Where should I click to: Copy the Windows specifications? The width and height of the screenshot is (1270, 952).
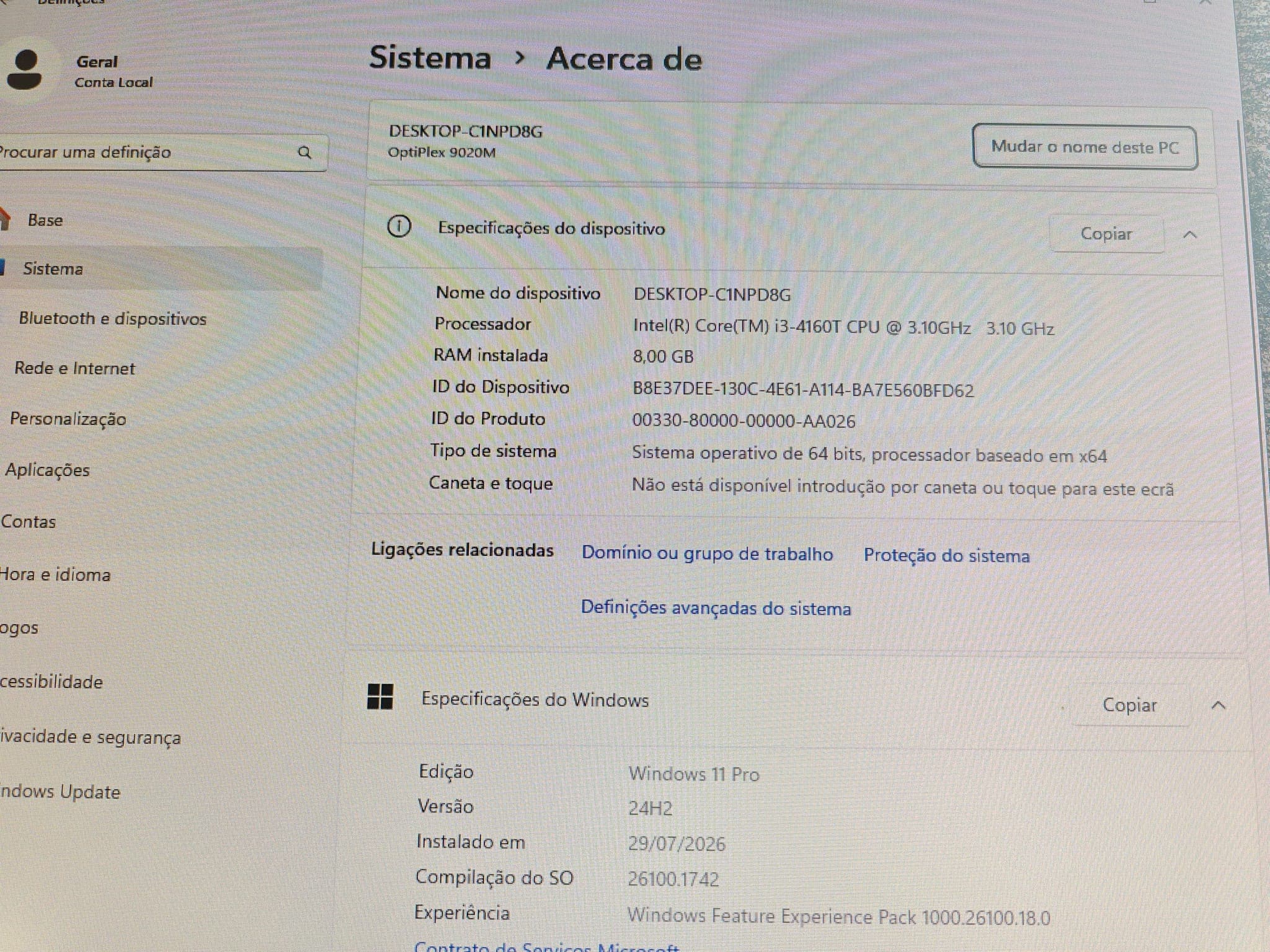click(1130, 705)
